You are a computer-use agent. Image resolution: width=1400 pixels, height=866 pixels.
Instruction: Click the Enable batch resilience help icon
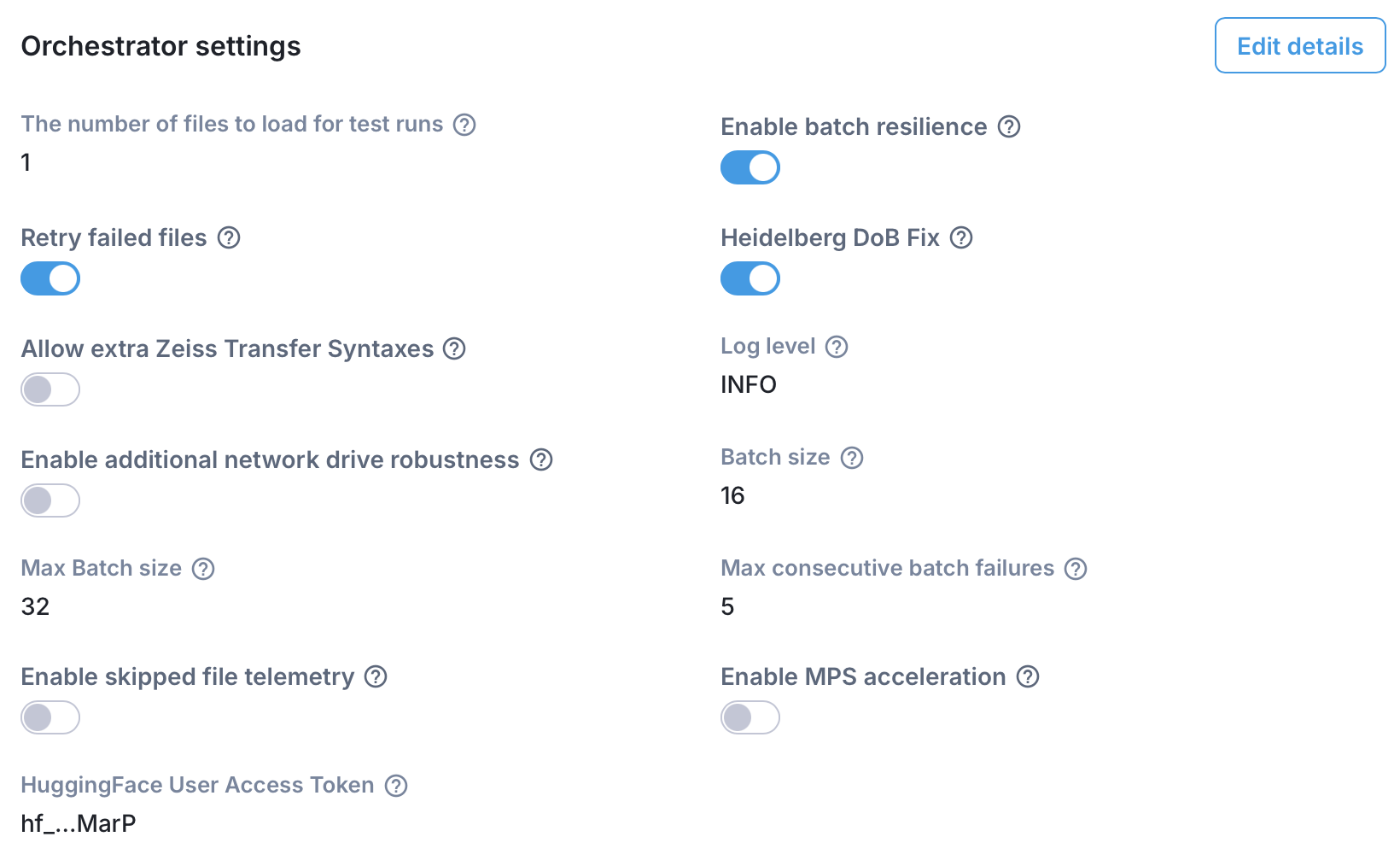tap(1009, 126)
